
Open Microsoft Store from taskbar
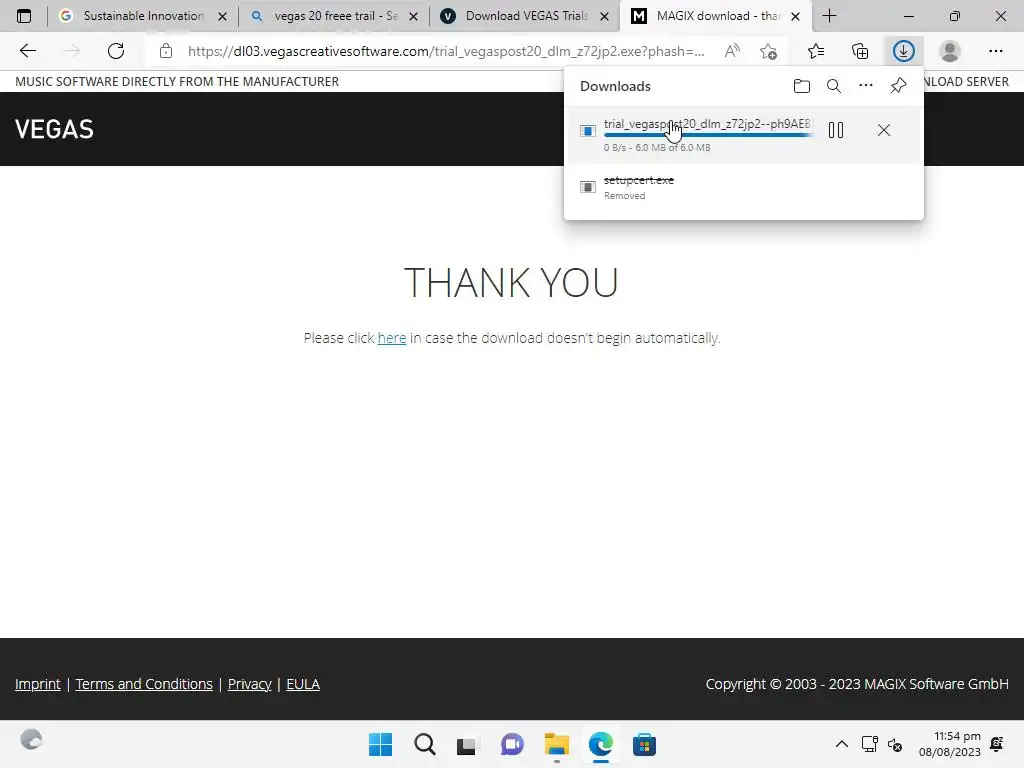pos(644,744)
